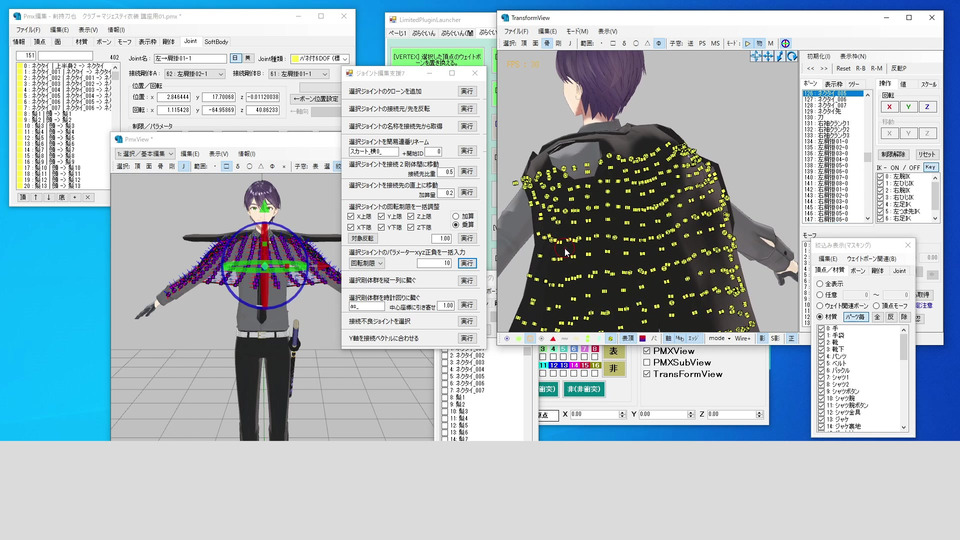The width and height of the screenshot is (960, 540).
Task: Toggle J joint selection in PmxView toolbar
Action: pos(184,166)
